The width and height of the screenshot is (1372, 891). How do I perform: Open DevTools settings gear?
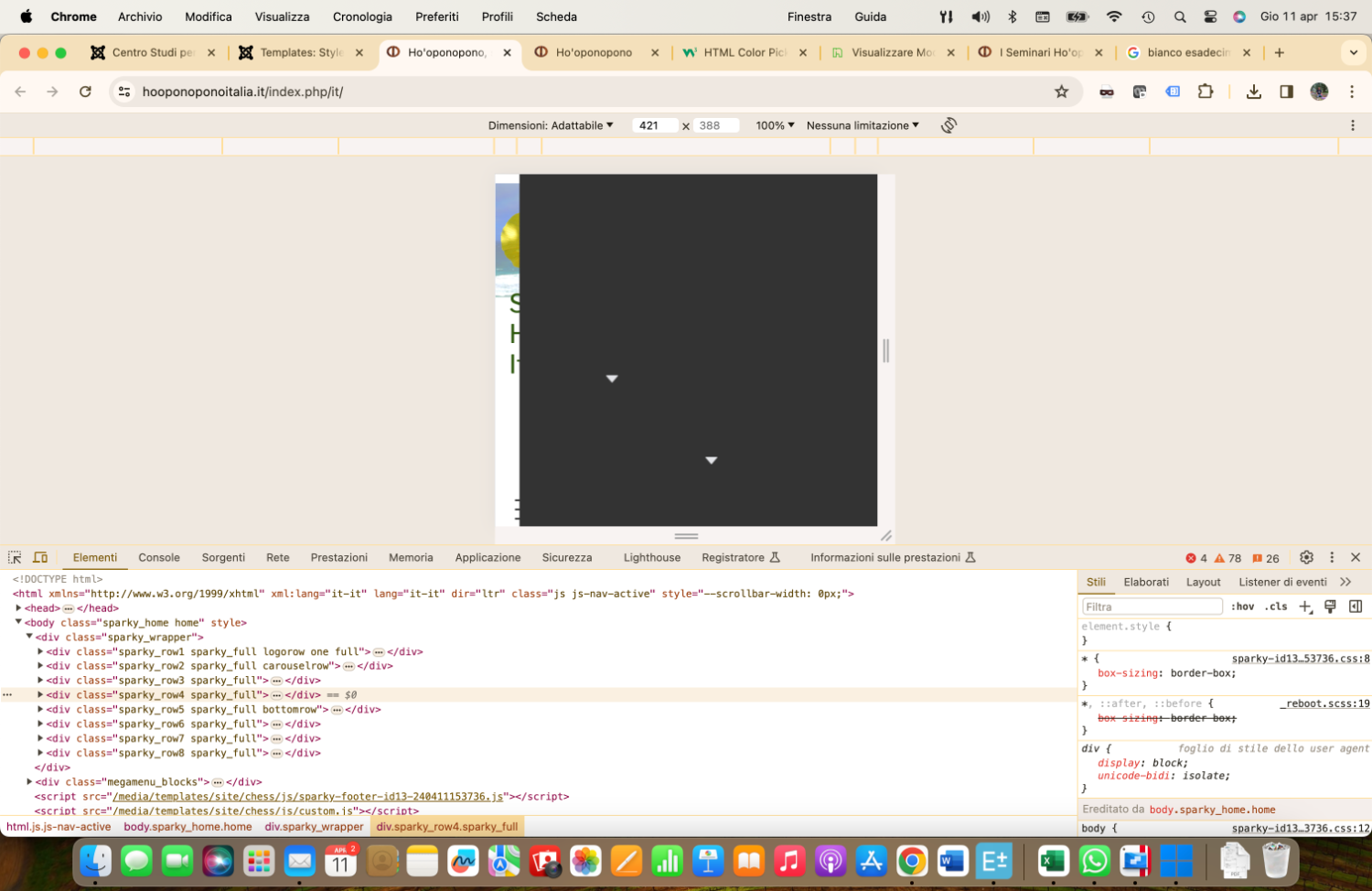(x=1306, y=557)
